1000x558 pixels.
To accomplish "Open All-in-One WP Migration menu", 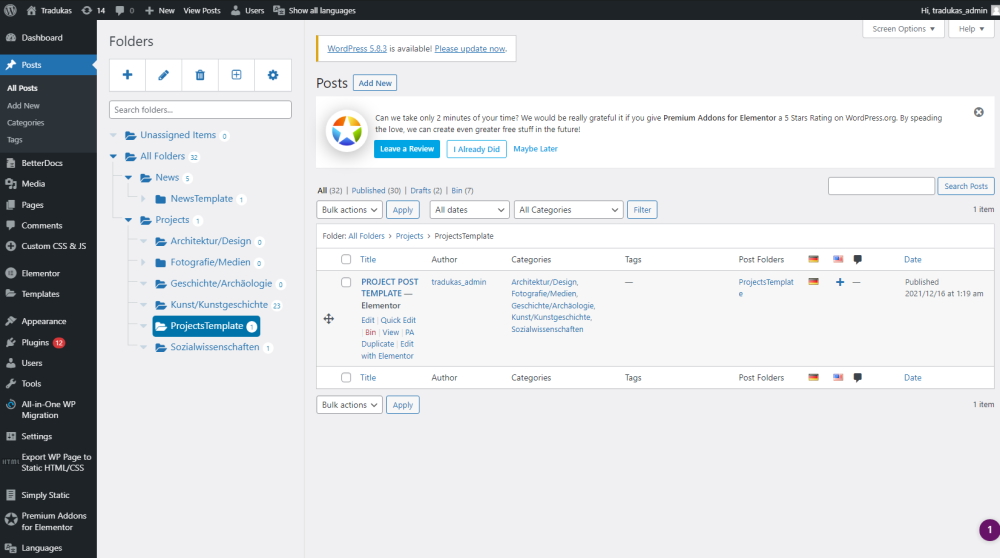I will coord(48,409).
